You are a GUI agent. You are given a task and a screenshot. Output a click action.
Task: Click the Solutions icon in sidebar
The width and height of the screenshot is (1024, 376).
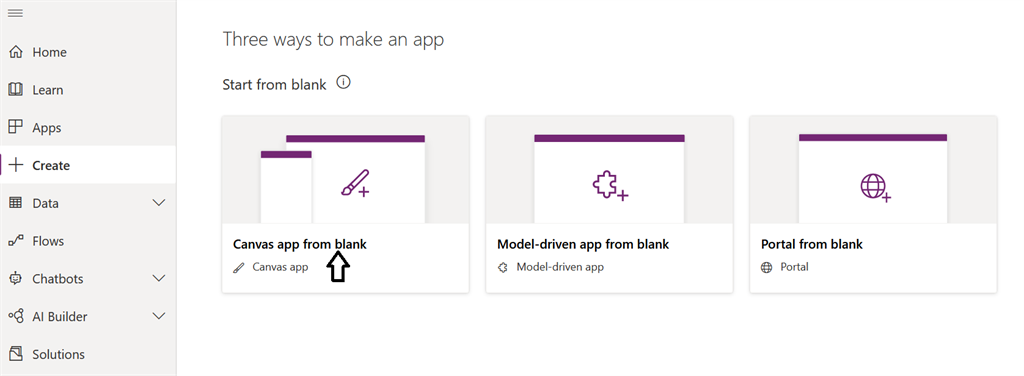[16, 354]
